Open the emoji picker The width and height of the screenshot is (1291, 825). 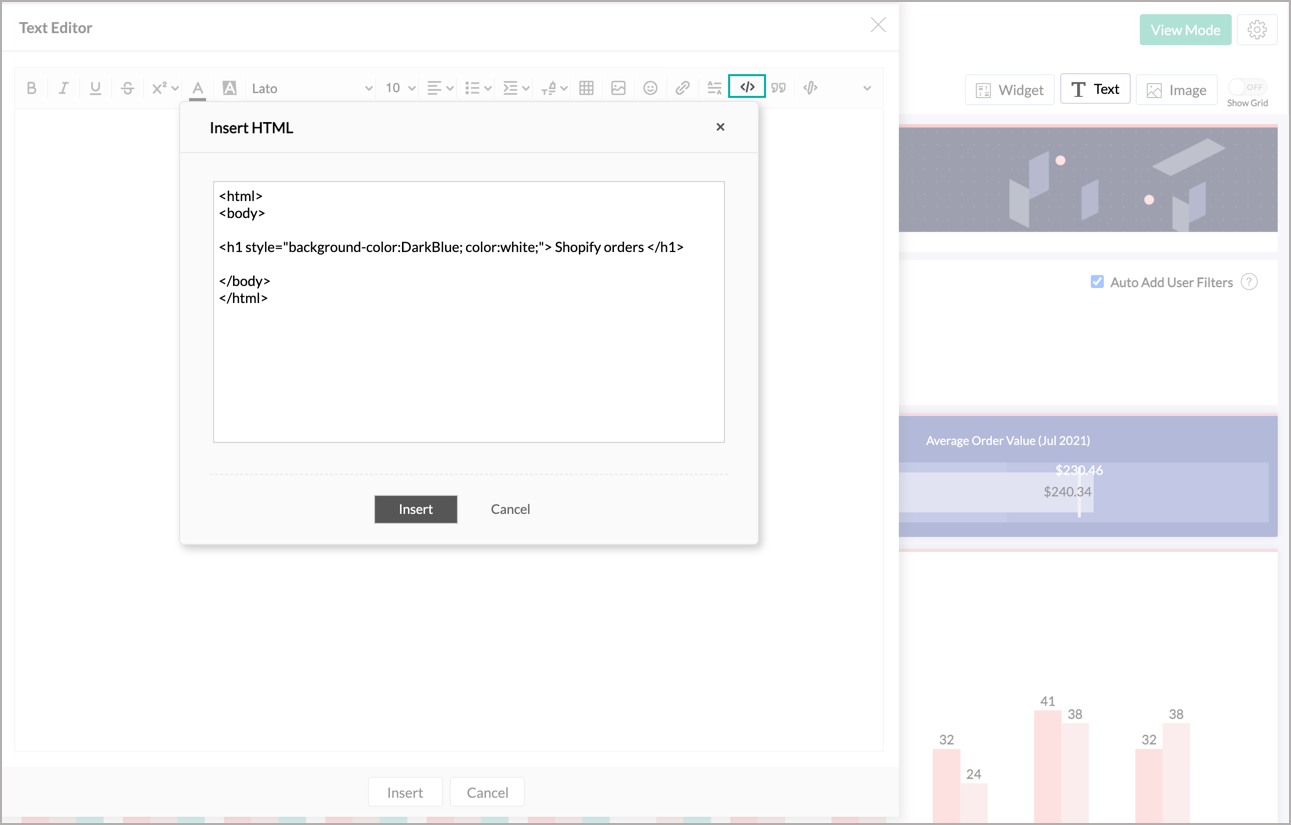(650, 88)
